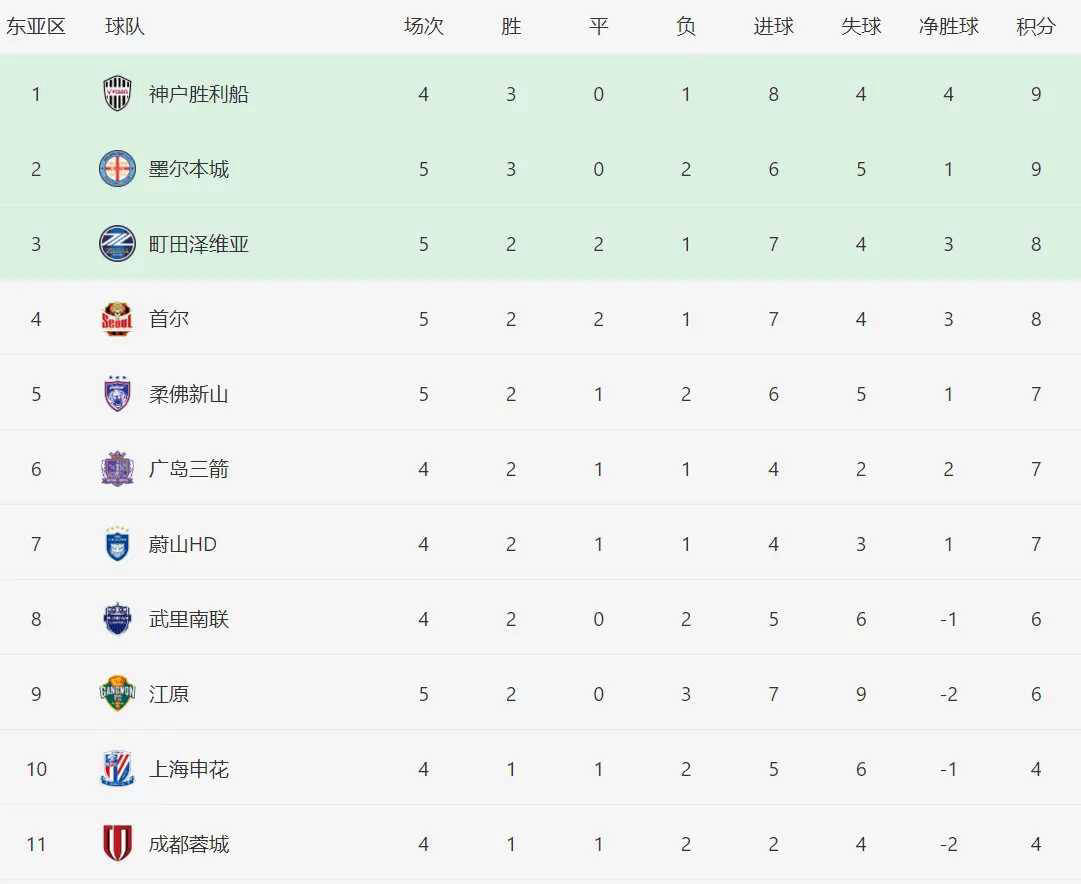
Task: Click the Gangwon FC green logo
Action: click(117, 694)
